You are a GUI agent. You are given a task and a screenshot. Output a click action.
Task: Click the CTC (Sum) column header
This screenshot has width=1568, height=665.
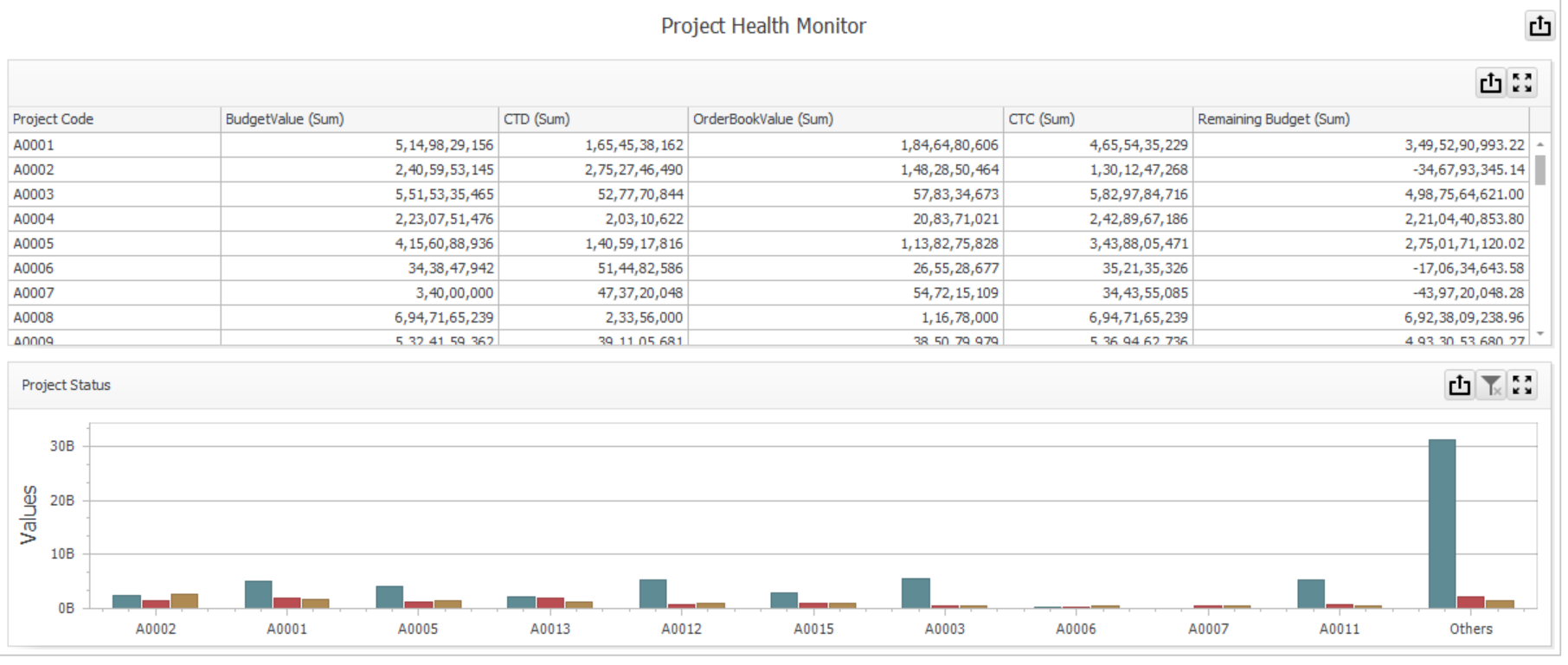click(1096, 119)
